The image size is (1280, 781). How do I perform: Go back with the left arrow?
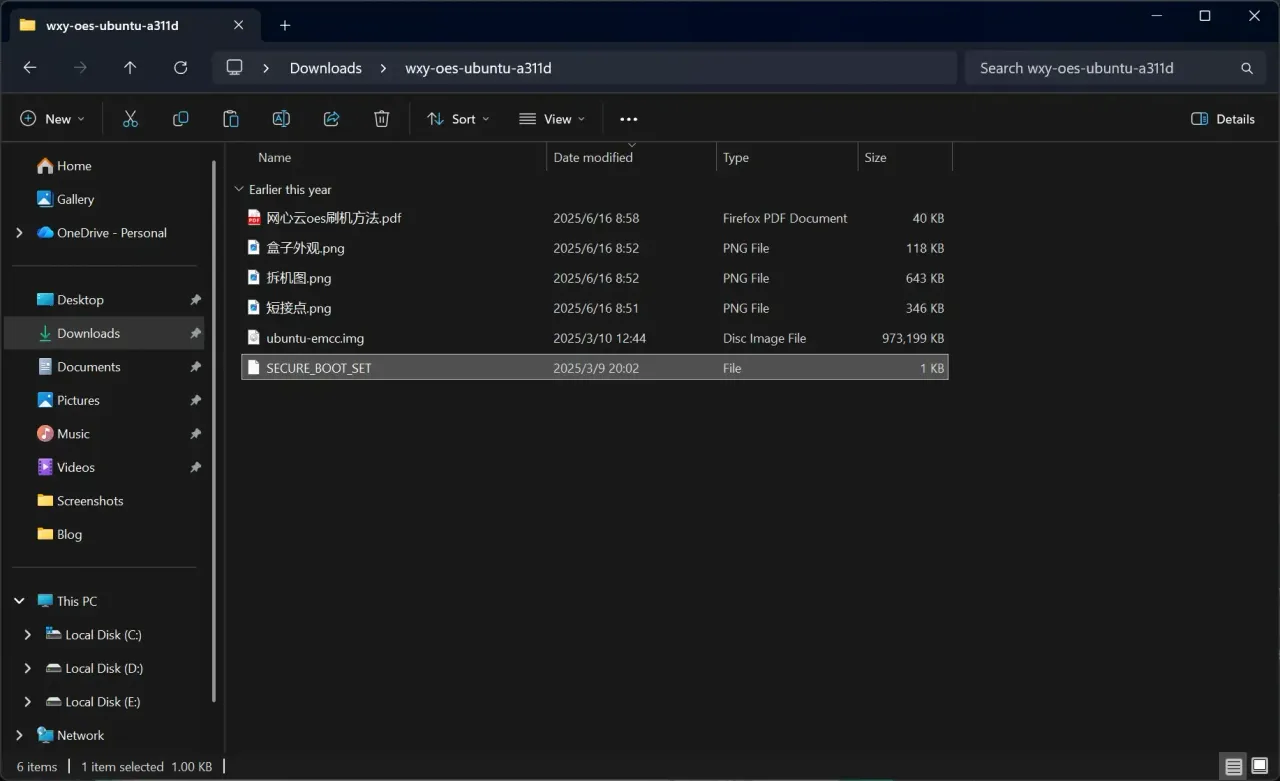(30, 68)
